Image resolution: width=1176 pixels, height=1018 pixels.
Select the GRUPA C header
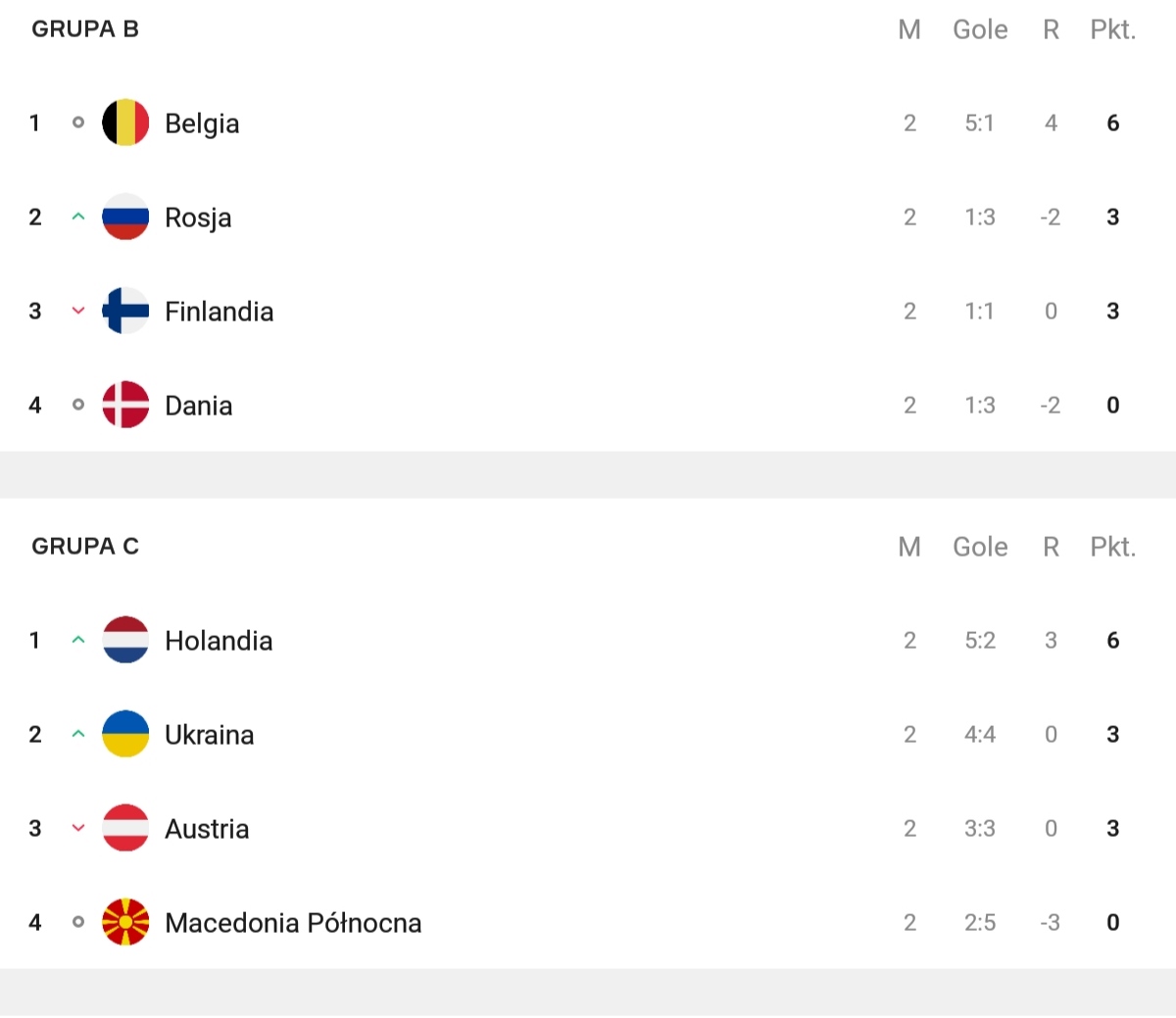point(85,547)
